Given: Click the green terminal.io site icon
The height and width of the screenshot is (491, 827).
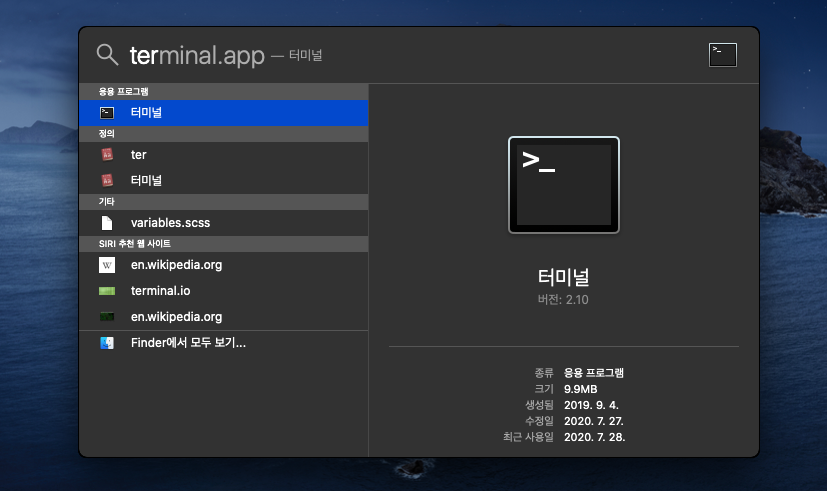Looking at the screenshot, I should tap(107, 291).
